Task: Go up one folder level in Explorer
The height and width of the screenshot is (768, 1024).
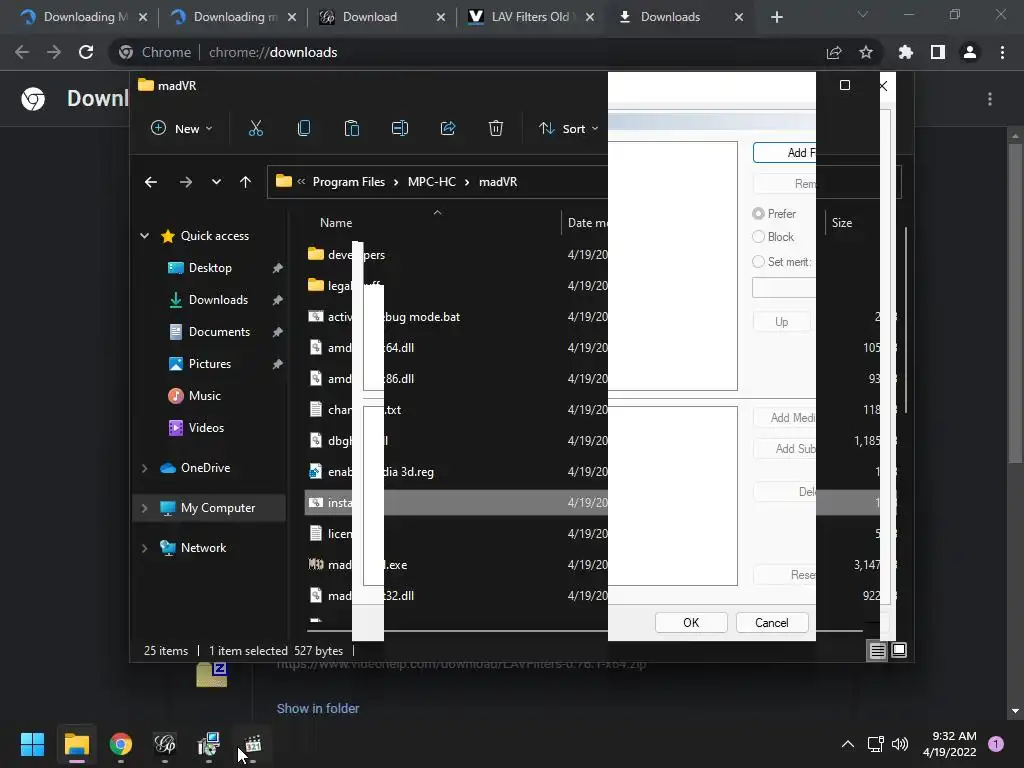Action: click(x=246, y=182)
